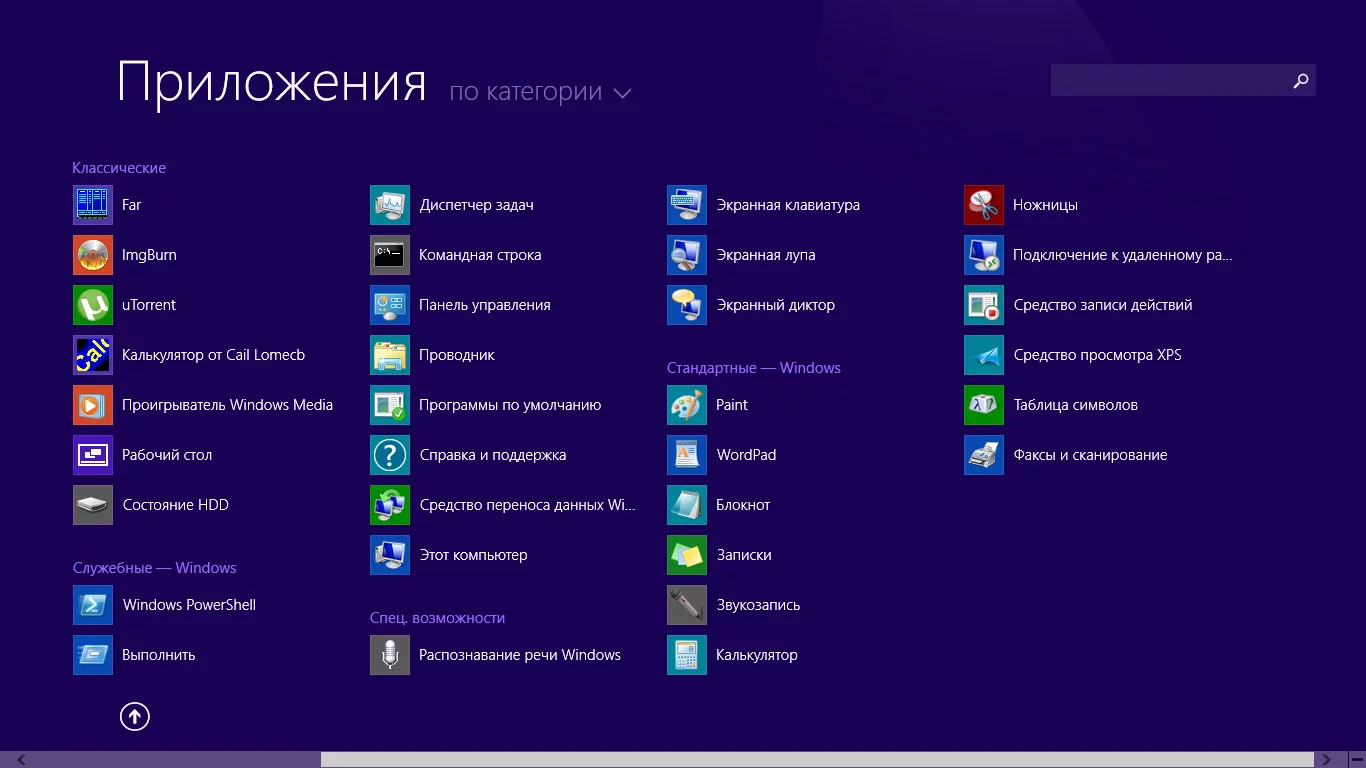Click the Проводник folder icon

click(390, 355)
